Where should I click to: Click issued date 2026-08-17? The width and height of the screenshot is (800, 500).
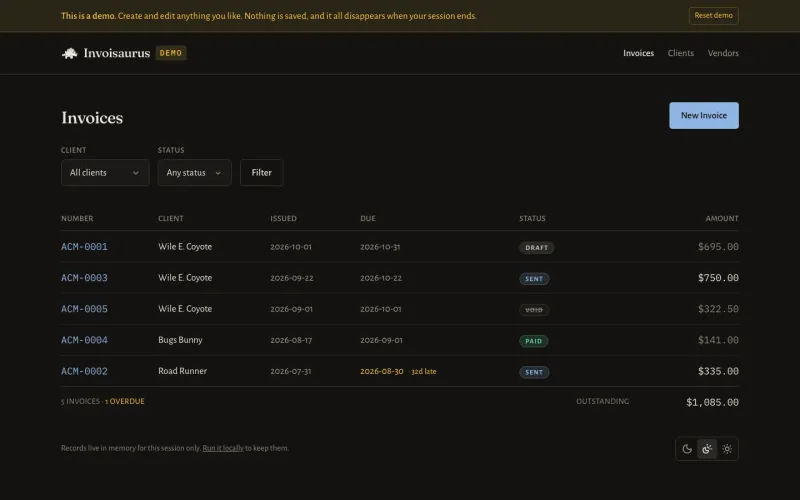coord(291,340)
